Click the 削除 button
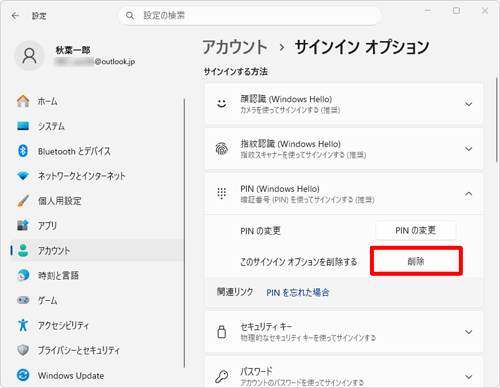Screen dimensions: 500x388 click(416, 261)
